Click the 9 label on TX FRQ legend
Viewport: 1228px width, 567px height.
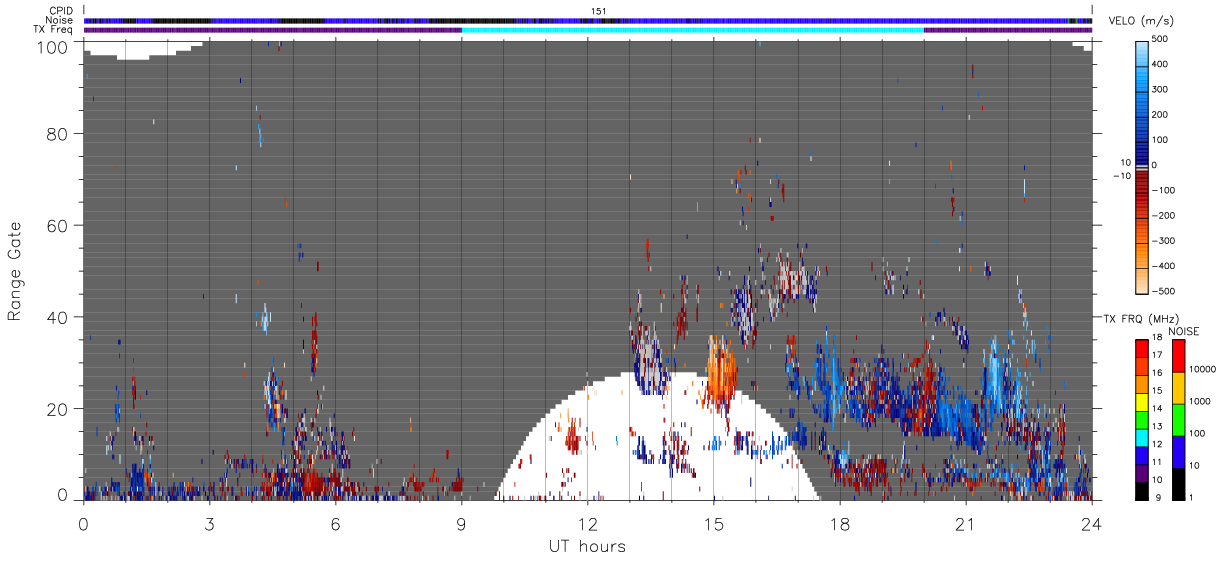point(1157,497)
